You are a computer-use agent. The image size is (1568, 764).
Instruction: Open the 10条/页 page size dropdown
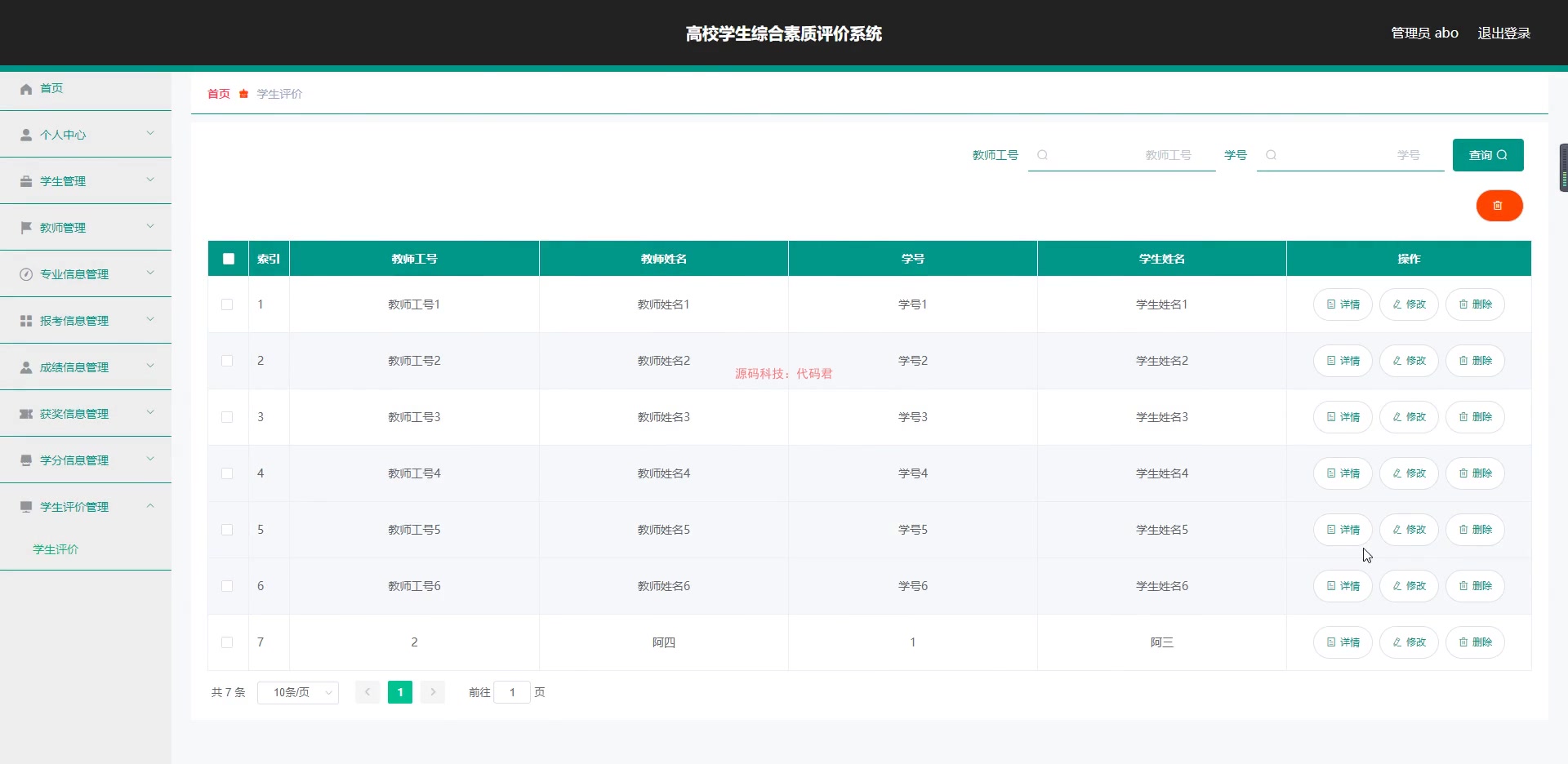pyautogui.click(x=297, y=692)
